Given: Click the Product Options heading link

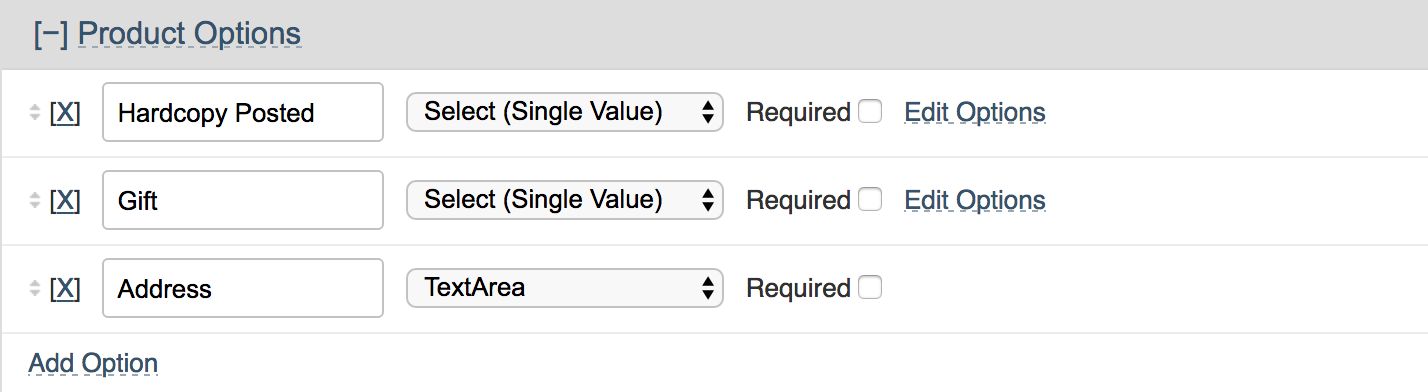Looking at the screenshot, I should tap(189, 33).
